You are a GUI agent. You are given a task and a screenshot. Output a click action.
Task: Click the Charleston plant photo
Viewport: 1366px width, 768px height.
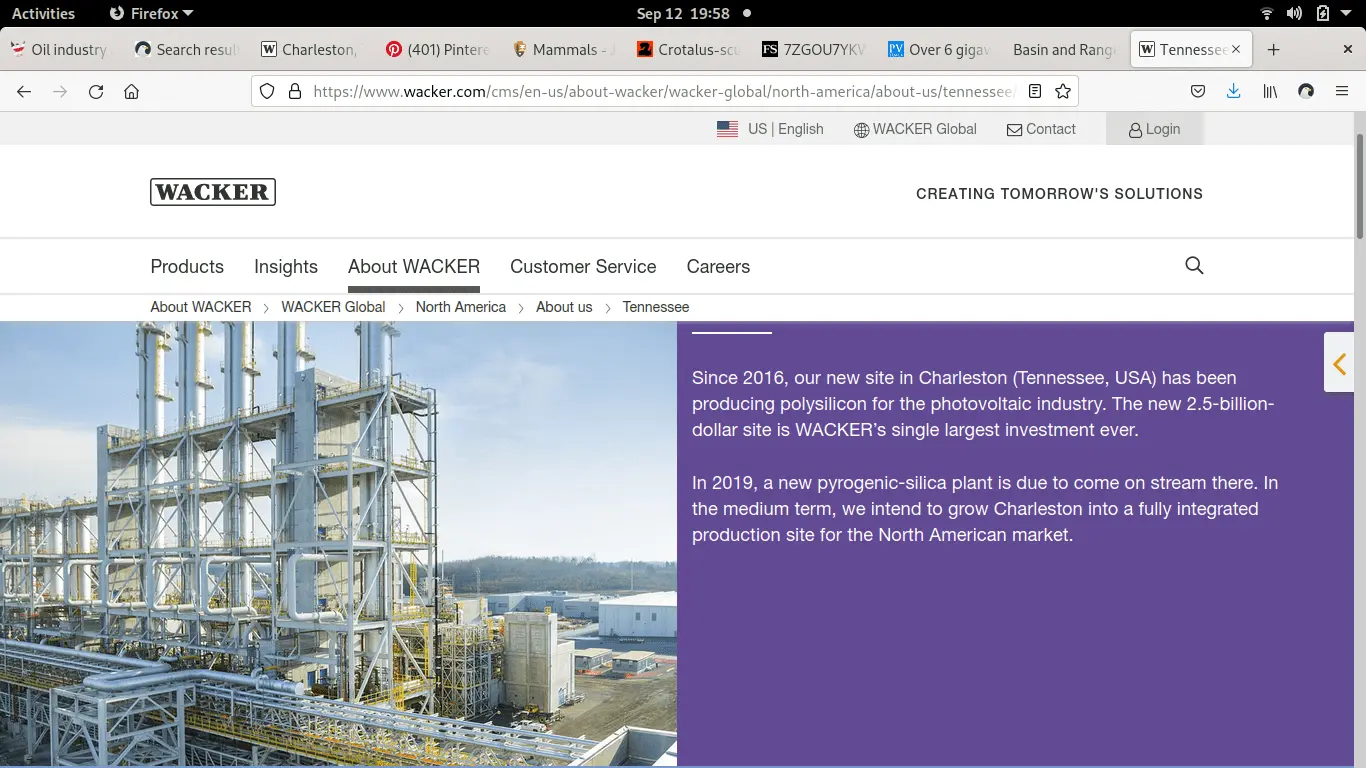point(338,545)
